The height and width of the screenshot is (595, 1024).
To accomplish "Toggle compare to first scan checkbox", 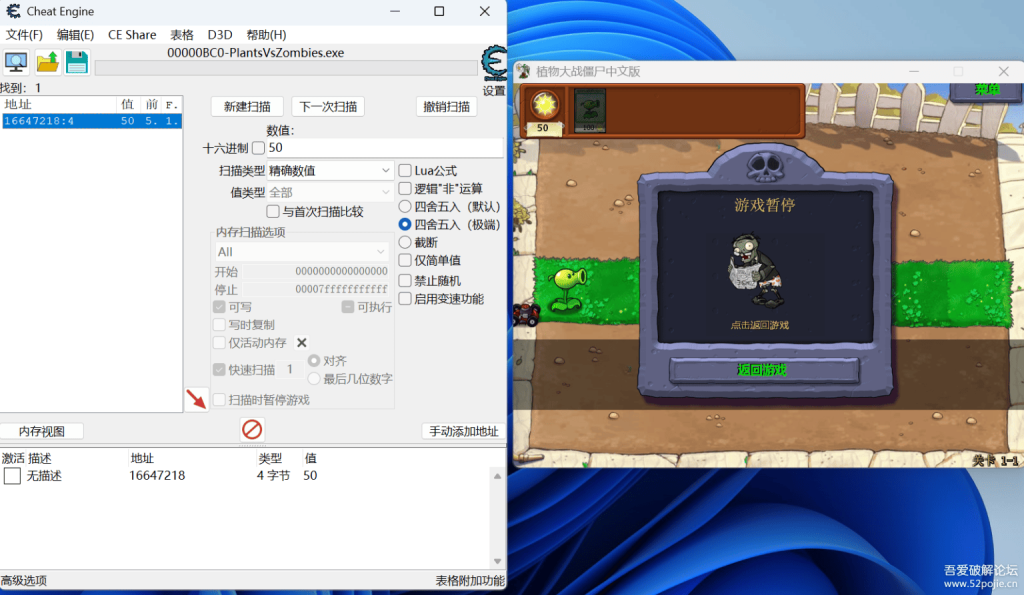I will click(273, 211).
